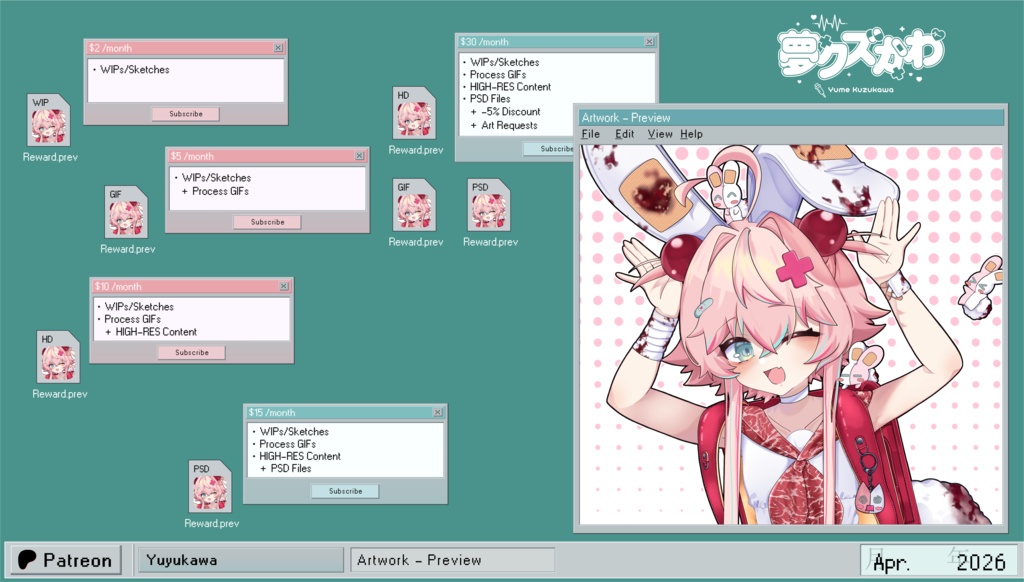The height and width of the screenshot is (582, 1024).
Task: Close the $5 /month window
Action: 359,156
